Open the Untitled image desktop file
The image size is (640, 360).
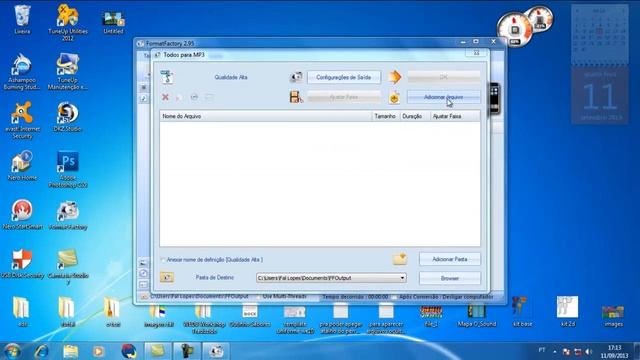coord(113,21)
